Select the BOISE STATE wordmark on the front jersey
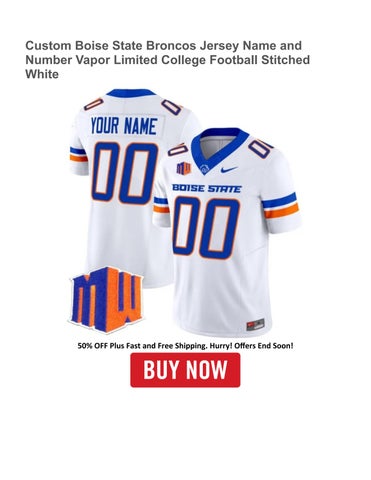The width and height of the screenshot is (371, 480). pyautogui.click(x=207, y=188)
